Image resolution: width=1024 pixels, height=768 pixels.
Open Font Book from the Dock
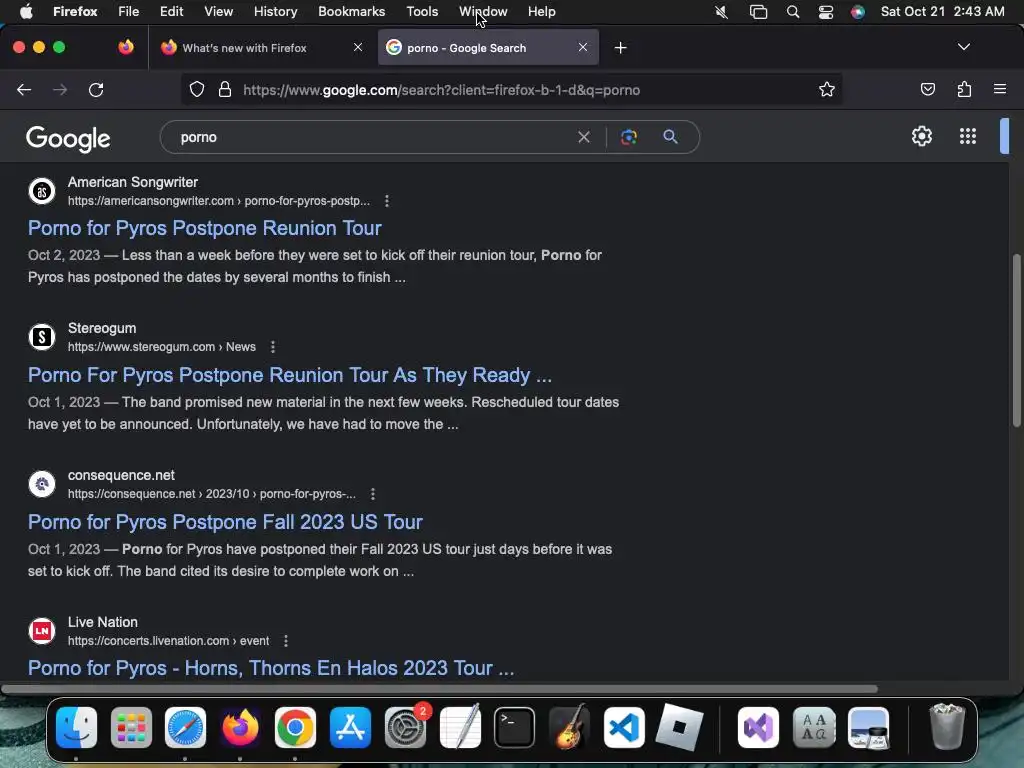point(814,727)
